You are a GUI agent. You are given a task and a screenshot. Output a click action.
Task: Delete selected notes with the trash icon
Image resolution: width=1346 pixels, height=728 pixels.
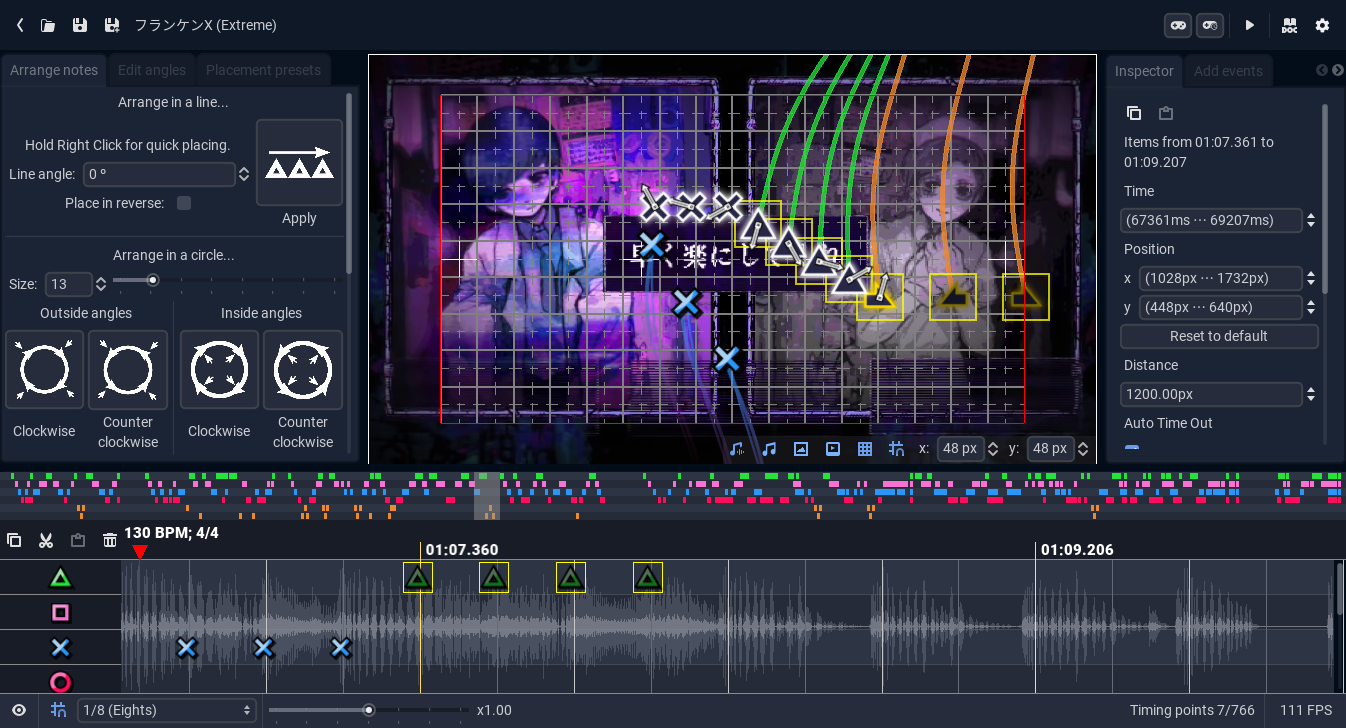pos(110,540)
